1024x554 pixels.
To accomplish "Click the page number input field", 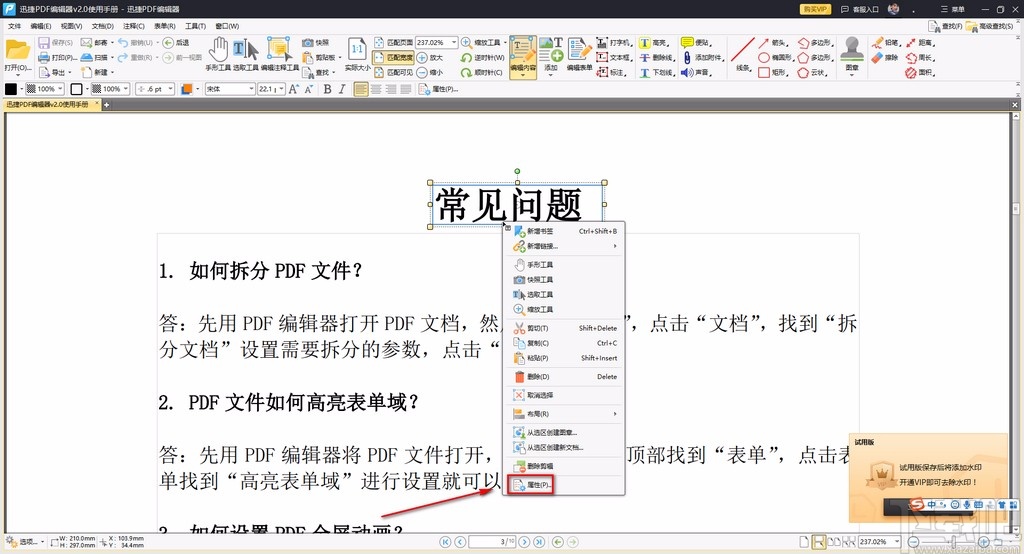I will click(x=493, y=542).
